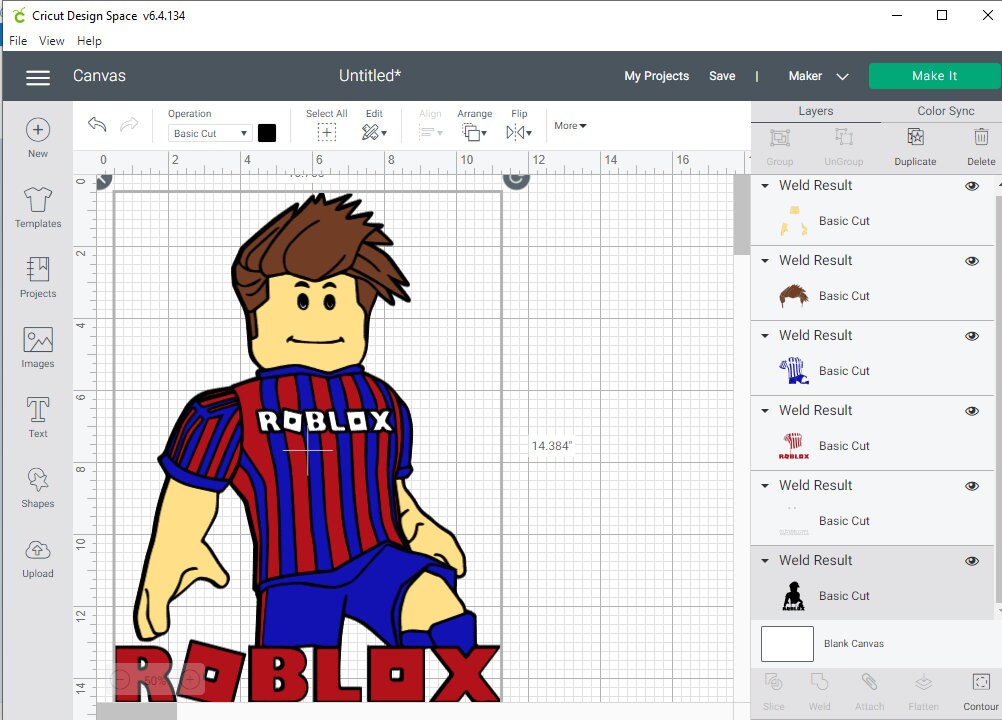1002x720 pixels.
Task: Click the rotate handle on the selection
Action: (x=516, y=180)
